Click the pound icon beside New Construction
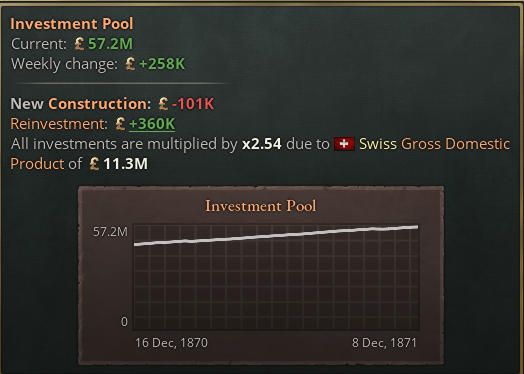The height and width of the screenshot is (374, 524). [163, 104]
